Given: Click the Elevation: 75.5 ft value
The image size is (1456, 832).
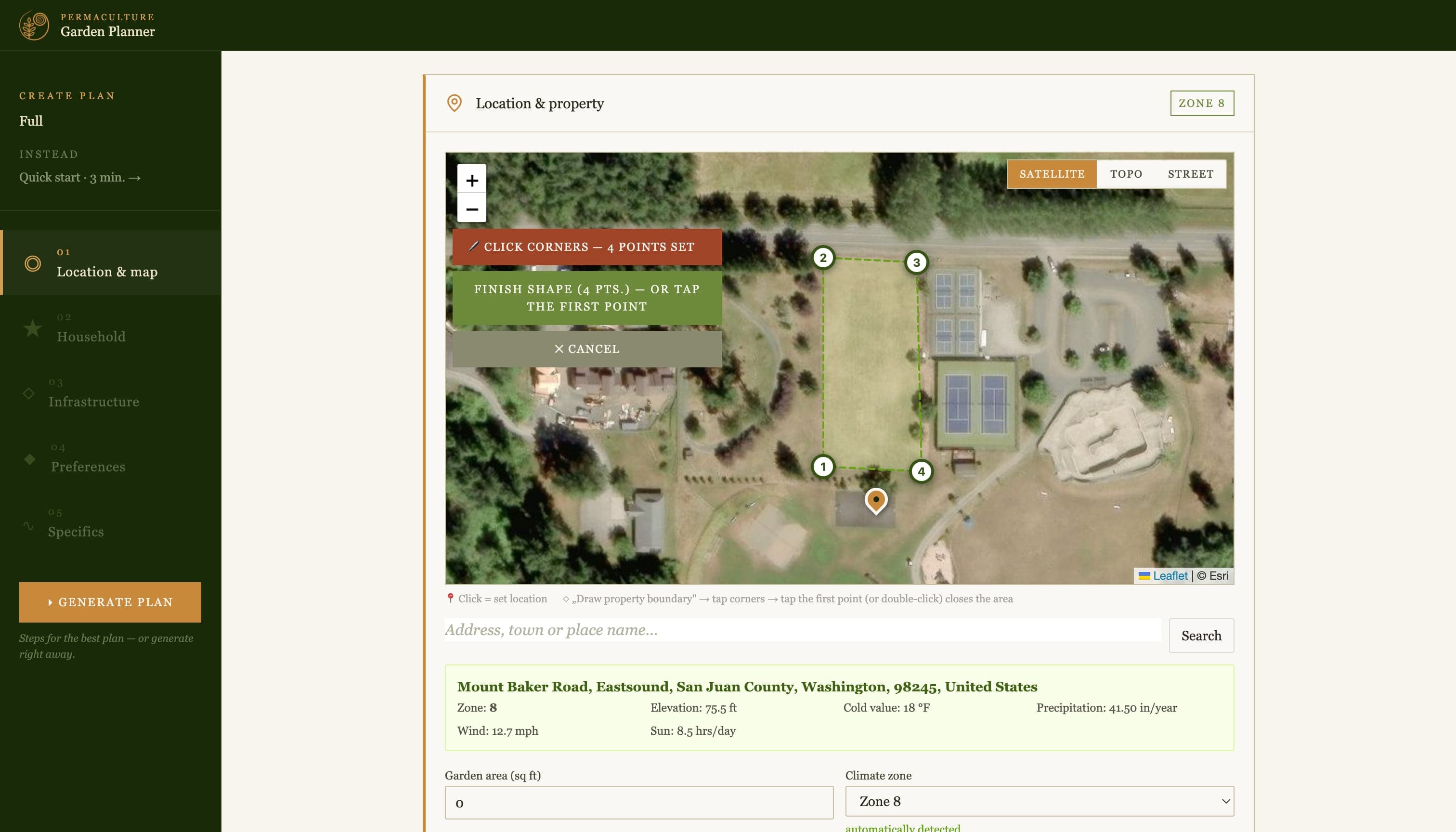Looking at the screenshot, I should pyautogui.click(x=693, y=707).
